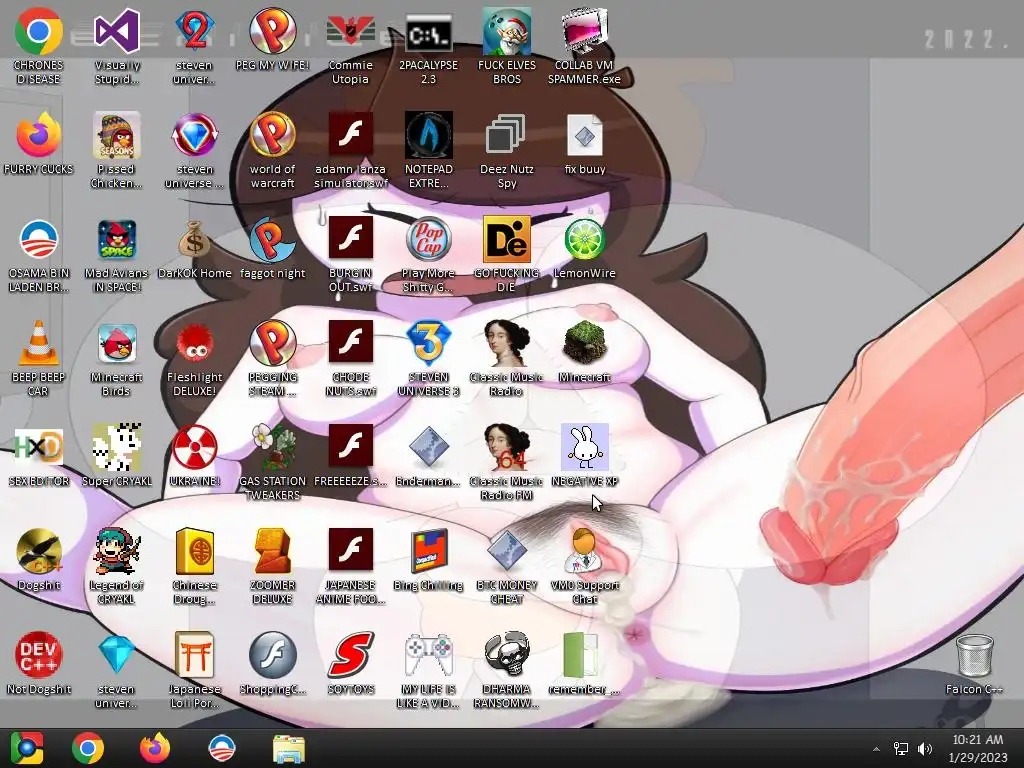
Task: Select the UKRAINE! radiation symbol icon
Action: (195, 447)
